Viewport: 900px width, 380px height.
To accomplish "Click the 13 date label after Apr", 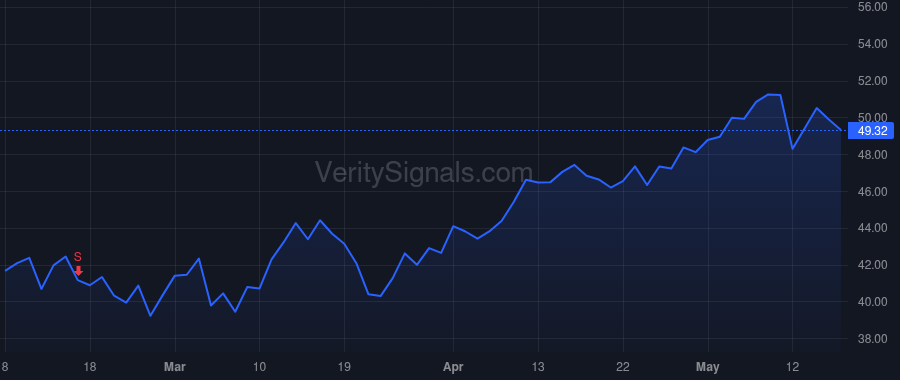I will (538, 366).
